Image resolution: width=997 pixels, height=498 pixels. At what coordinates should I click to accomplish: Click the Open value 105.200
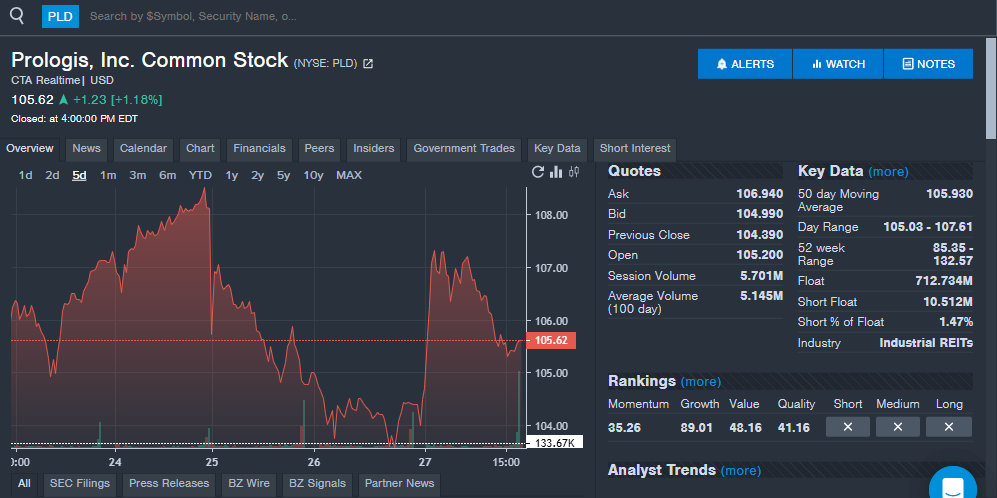click(759, 255)
